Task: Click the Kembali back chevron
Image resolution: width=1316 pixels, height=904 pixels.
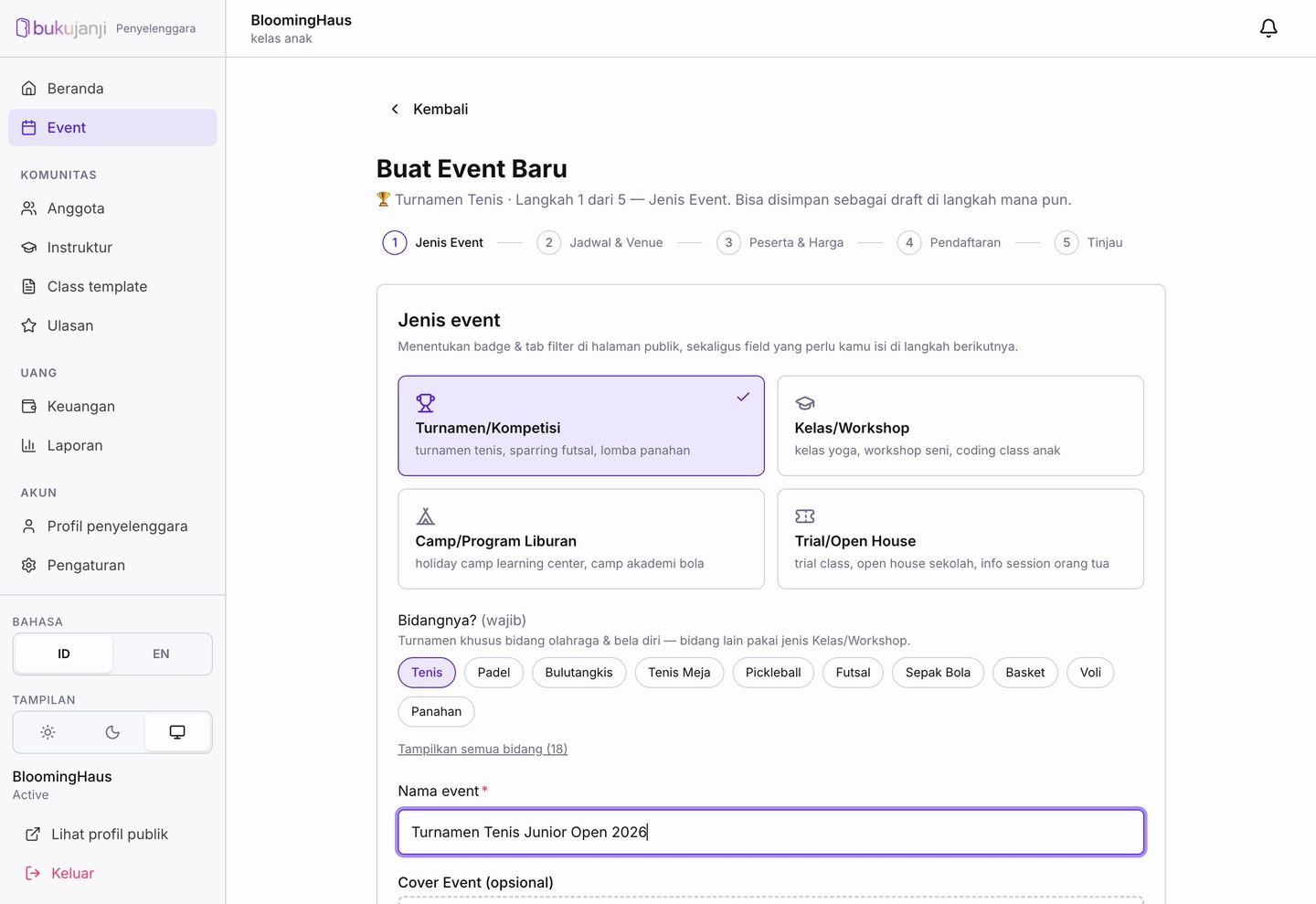Action: (x=395, y=110)
